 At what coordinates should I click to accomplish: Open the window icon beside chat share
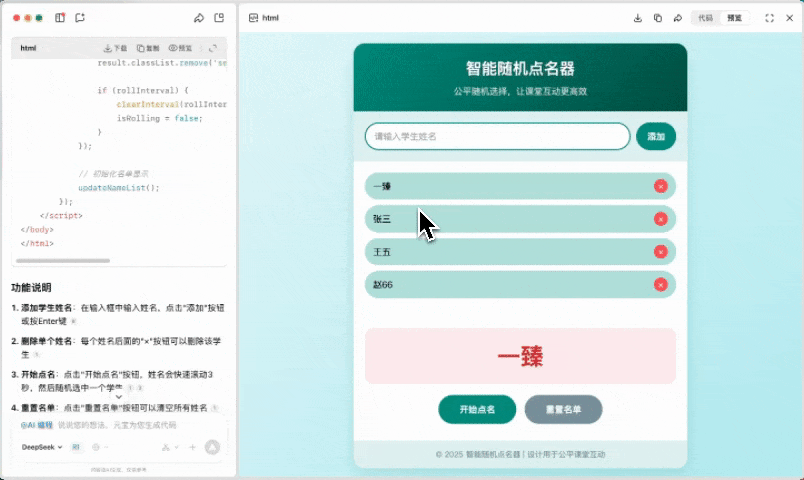[x=219, y=18]
